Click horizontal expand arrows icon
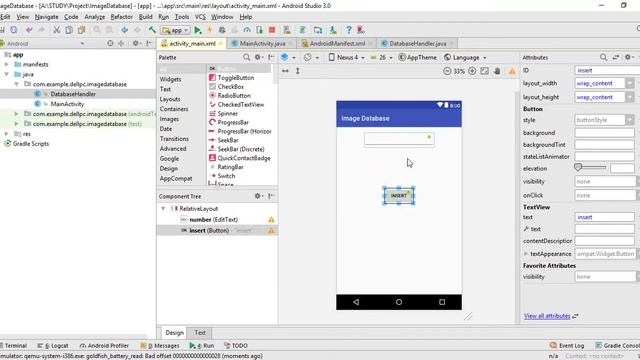The width and height of the screenshot is (640, 360). coord(285,71)
